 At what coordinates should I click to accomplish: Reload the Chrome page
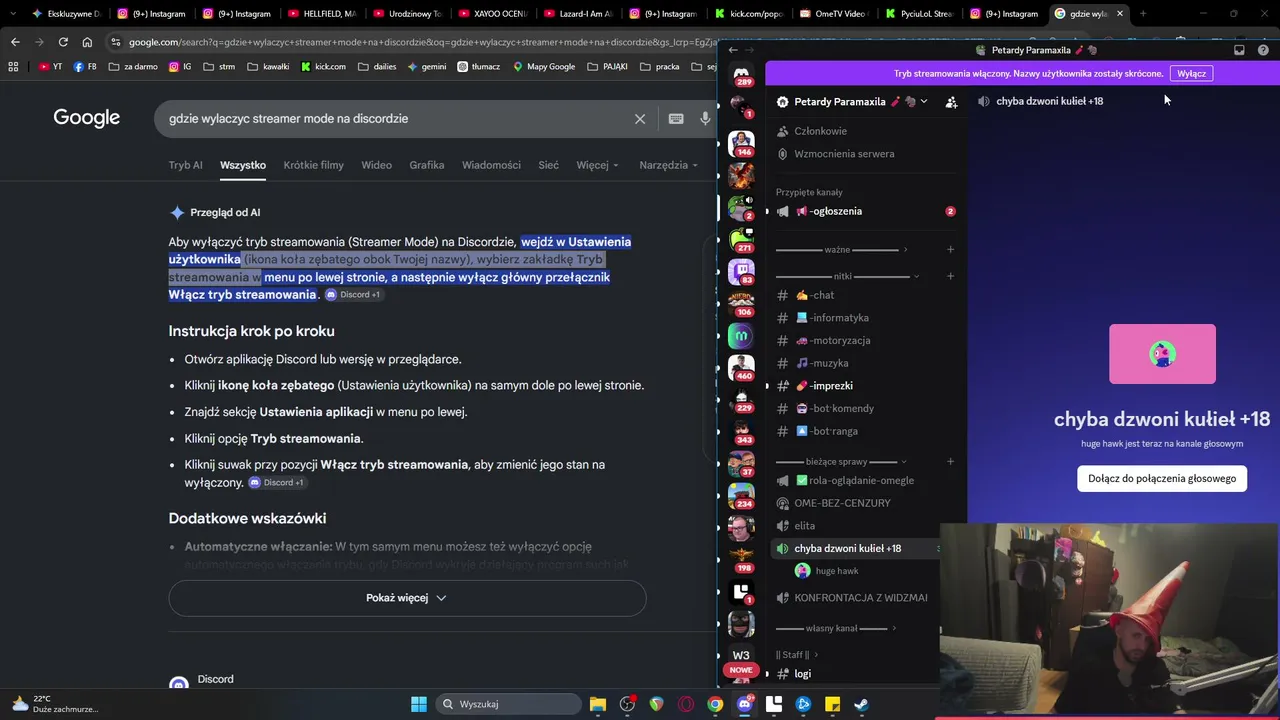coord(63,42)
